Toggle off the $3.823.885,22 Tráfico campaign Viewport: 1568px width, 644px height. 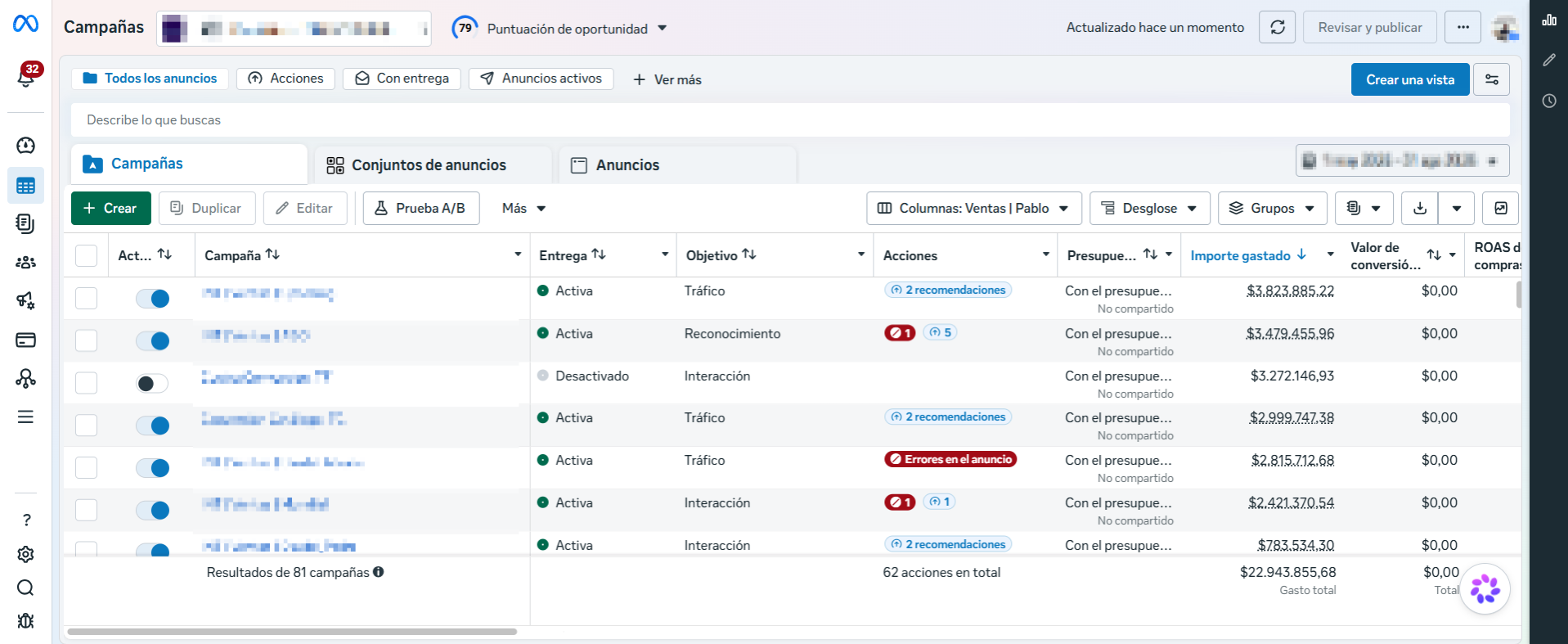(152, 299)
